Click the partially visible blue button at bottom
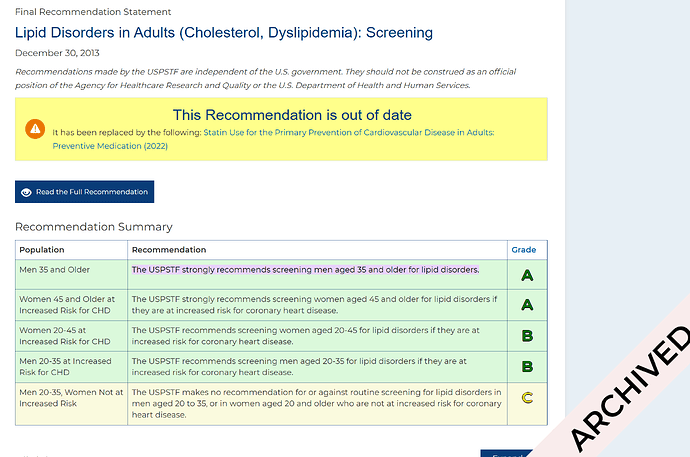 [505, 453]
